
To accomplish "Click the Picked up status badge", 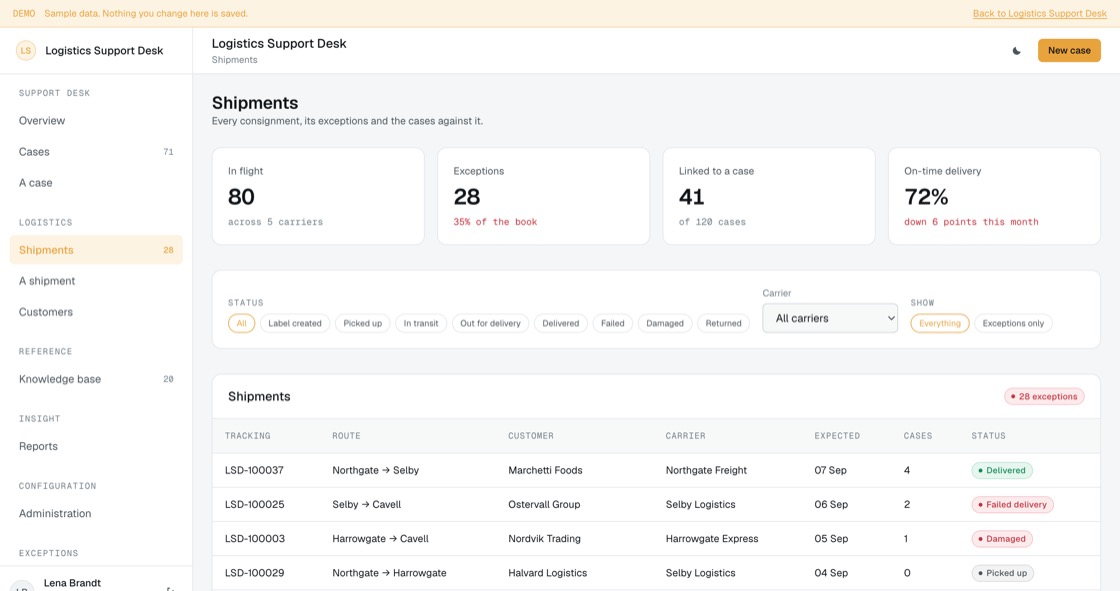I will click(1002, 573).
